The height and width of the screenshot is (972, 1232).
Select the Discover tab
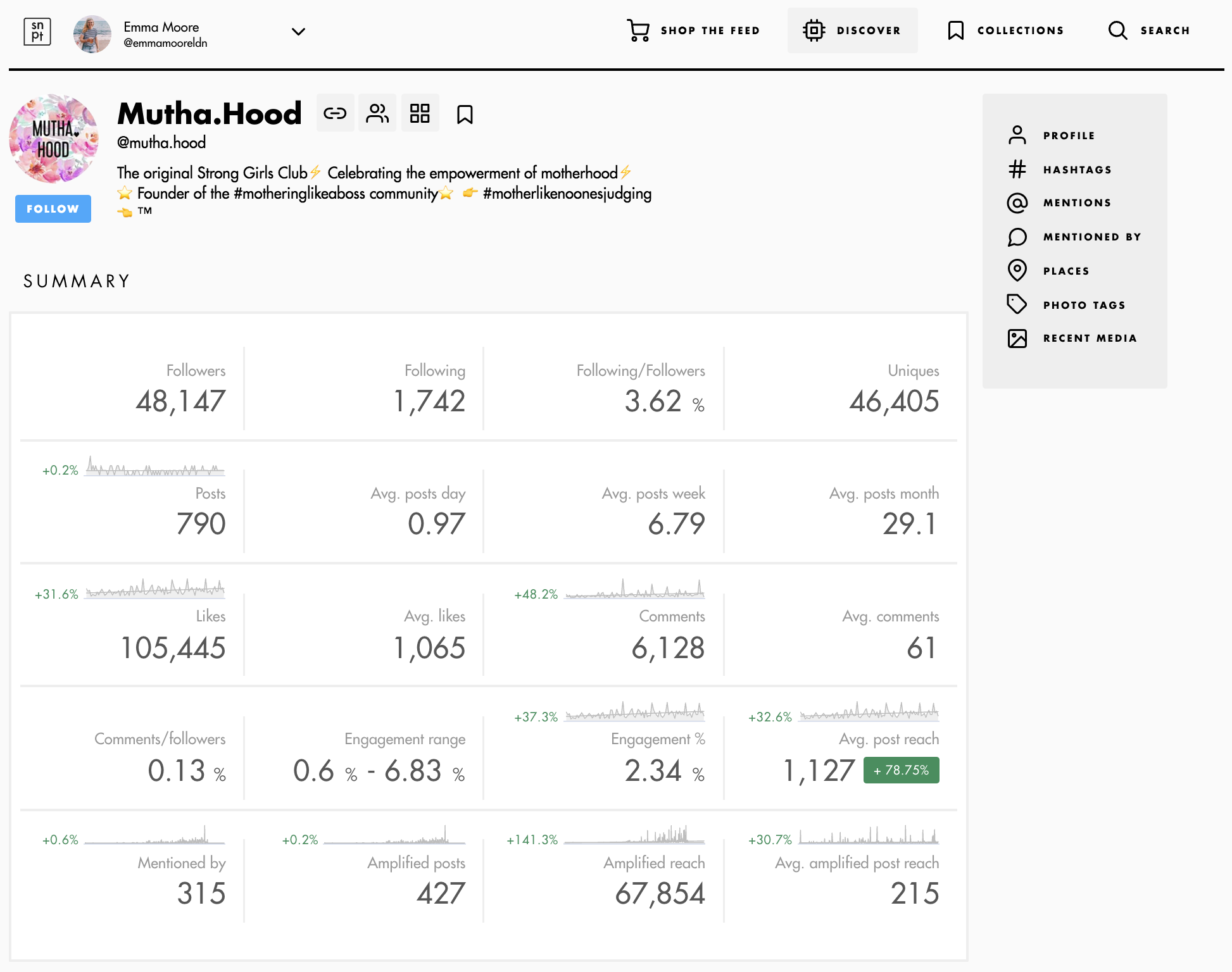click(852, 30)
